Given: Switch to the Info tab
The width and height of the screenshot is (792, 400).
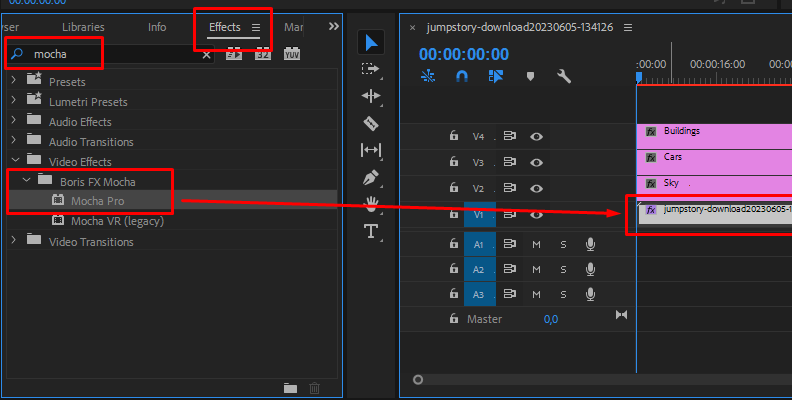Looking at the screenshot, I should pyautogui.click(x=157, y=27).
